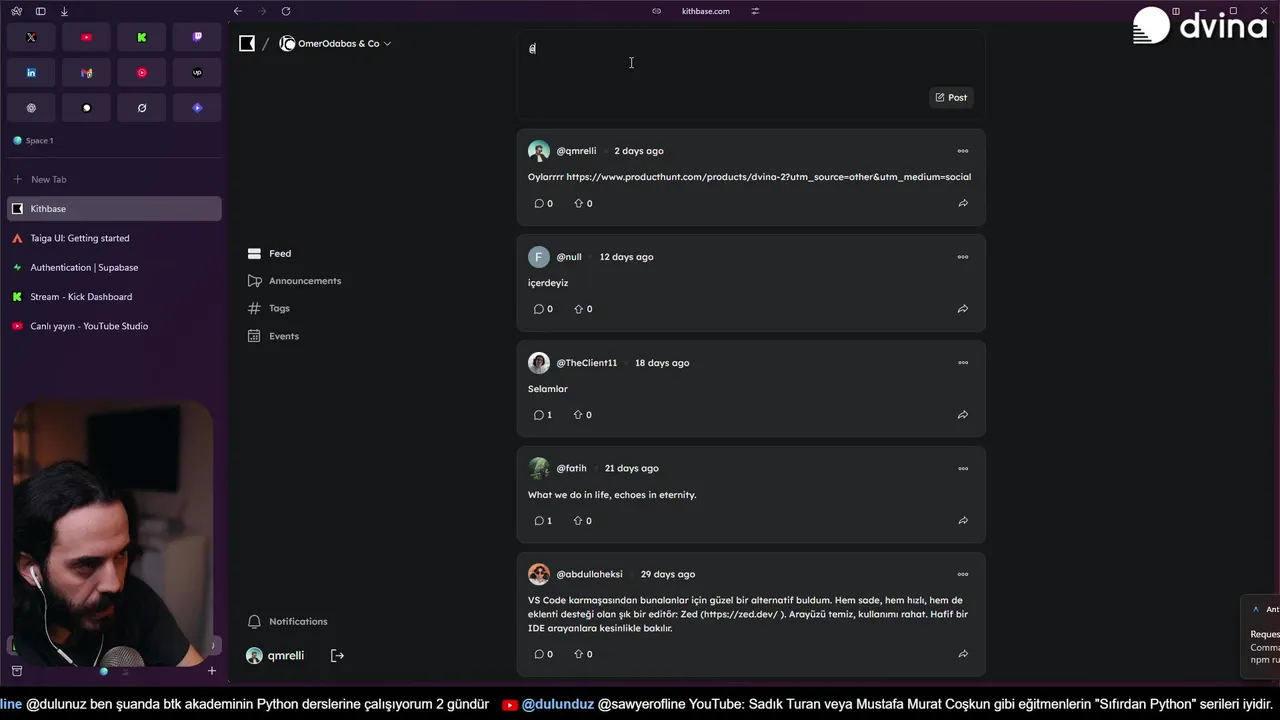Open the pinned YouTube tab

[x=86, y=37]
